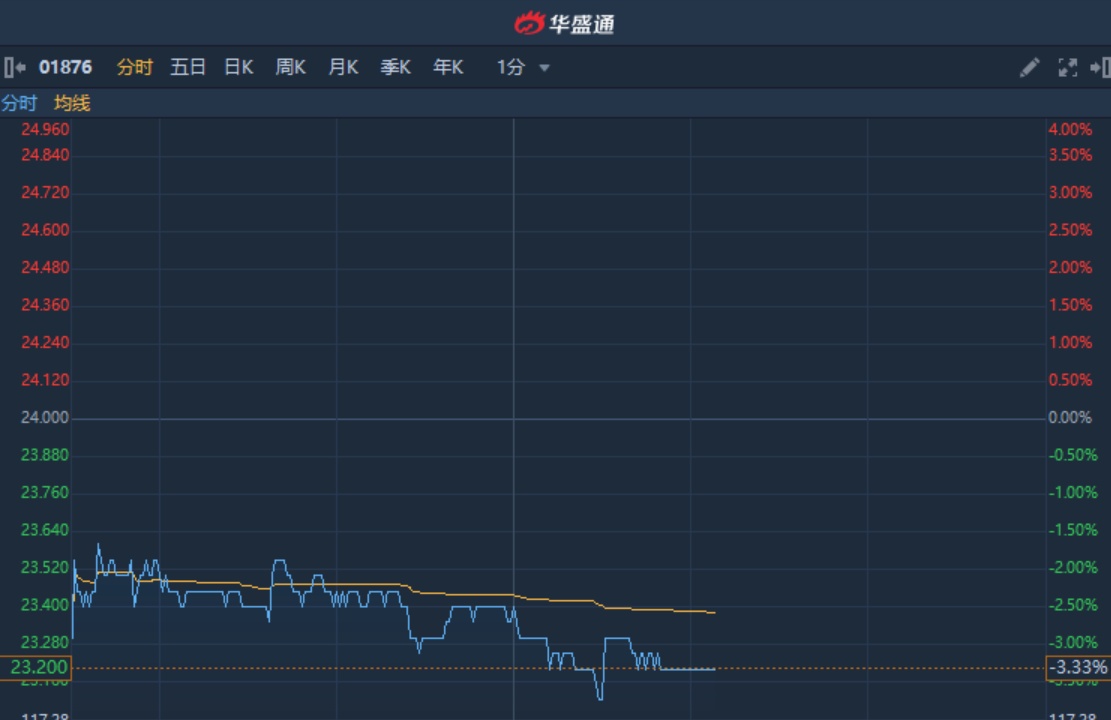Collapse the left panel arrow icon
The height and width of the screenshot is (720, 1111).
14,67
